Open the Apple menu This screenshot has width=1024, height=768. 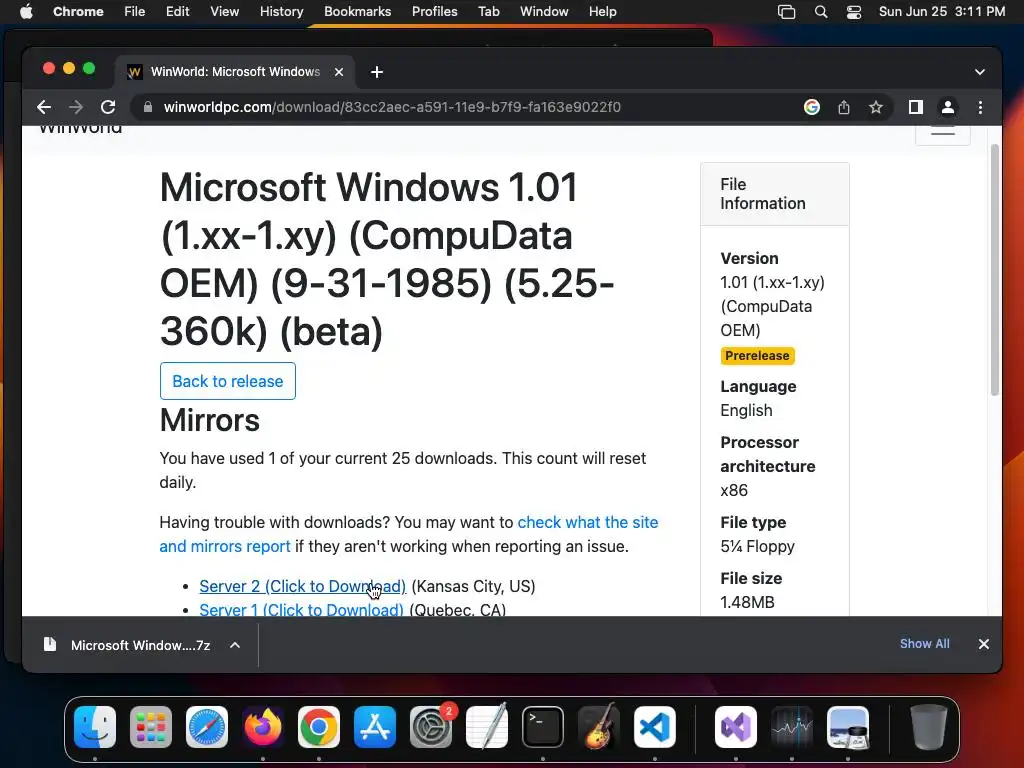tap(26, 12)
